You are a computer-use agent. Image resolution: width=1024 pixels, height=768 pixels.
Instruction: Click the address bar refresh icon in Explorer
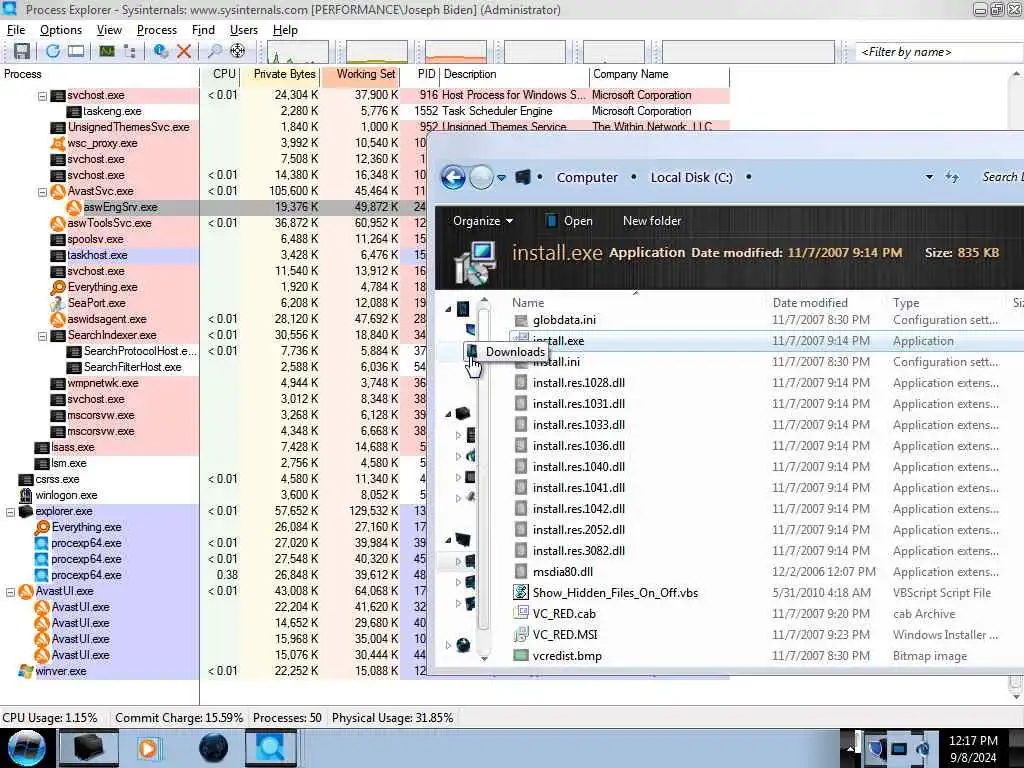point(952,177)
